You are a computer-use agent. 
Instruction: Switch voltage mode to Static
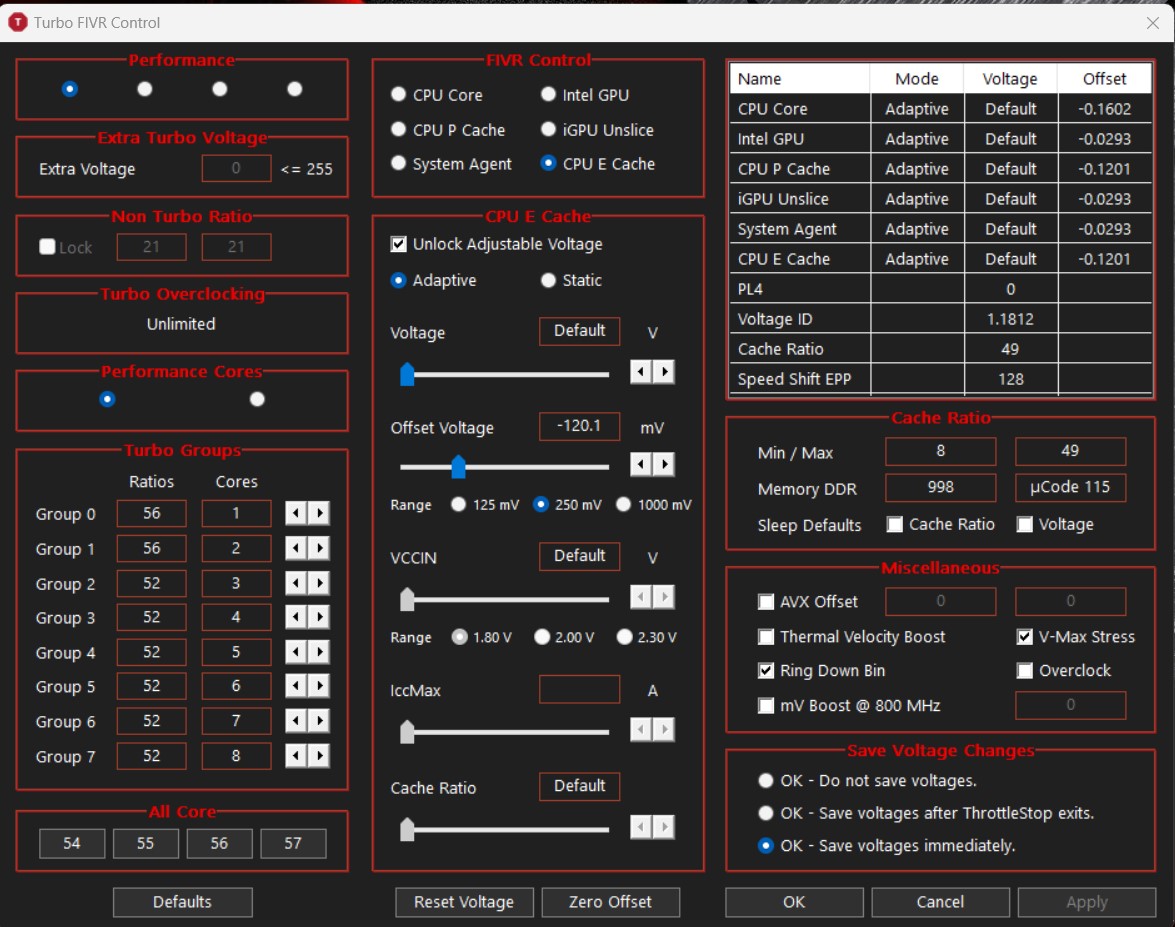tap(548, 280)
